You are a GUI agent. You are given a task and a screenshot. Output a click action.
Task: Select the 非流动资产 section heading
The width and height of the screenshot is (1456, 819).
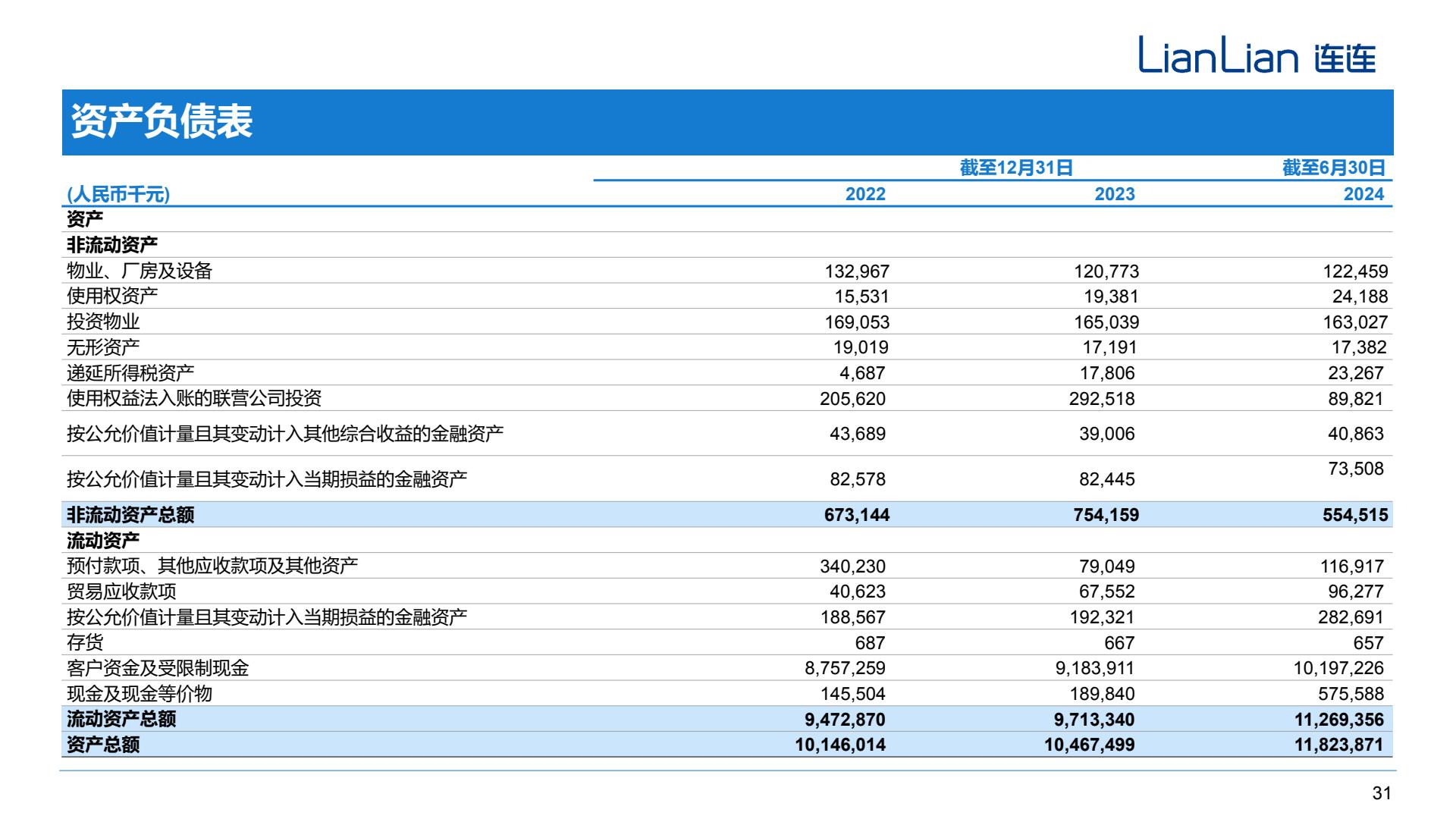112,245
